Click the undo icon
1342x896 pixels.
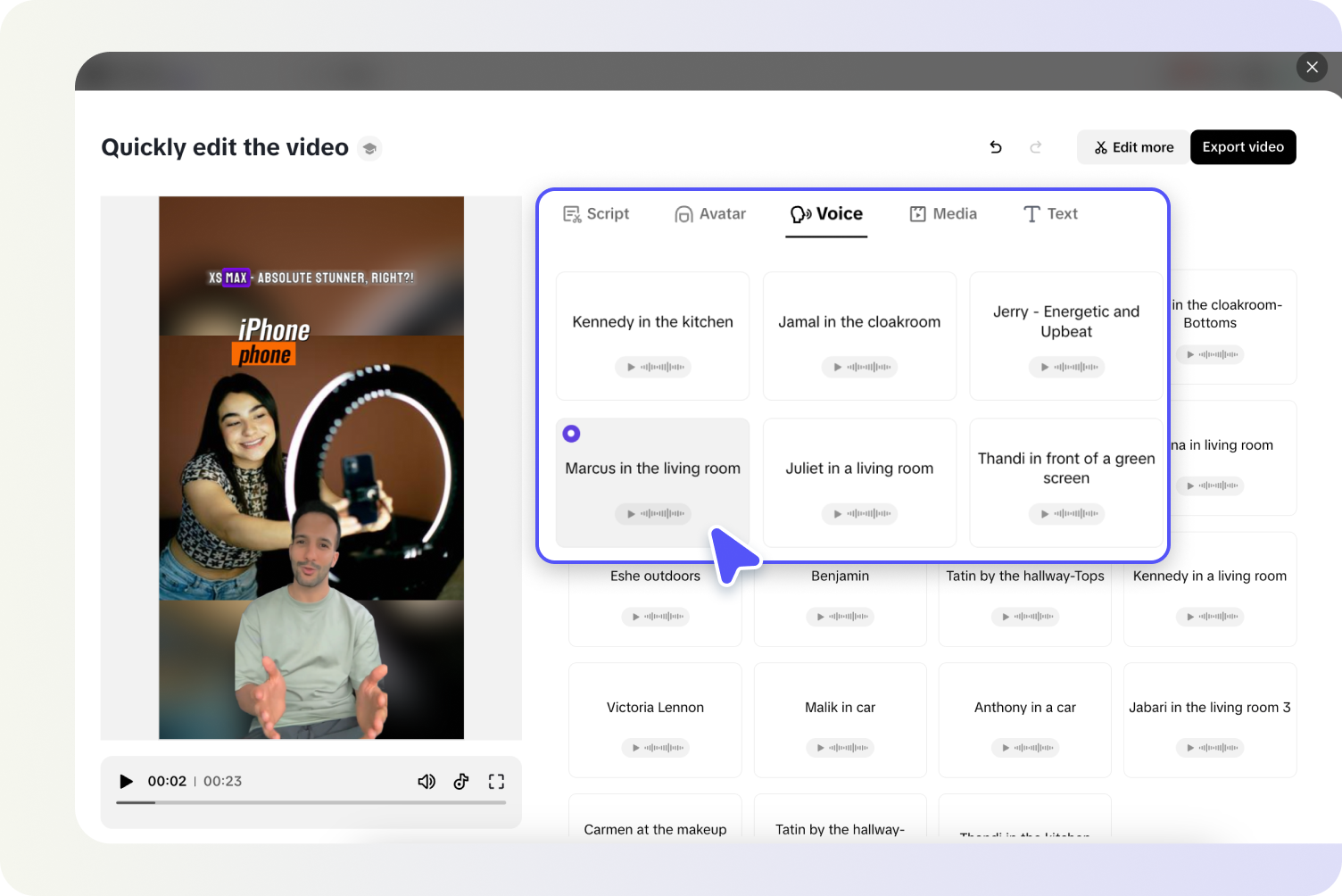pyautogui.click(x=996, y=146)
